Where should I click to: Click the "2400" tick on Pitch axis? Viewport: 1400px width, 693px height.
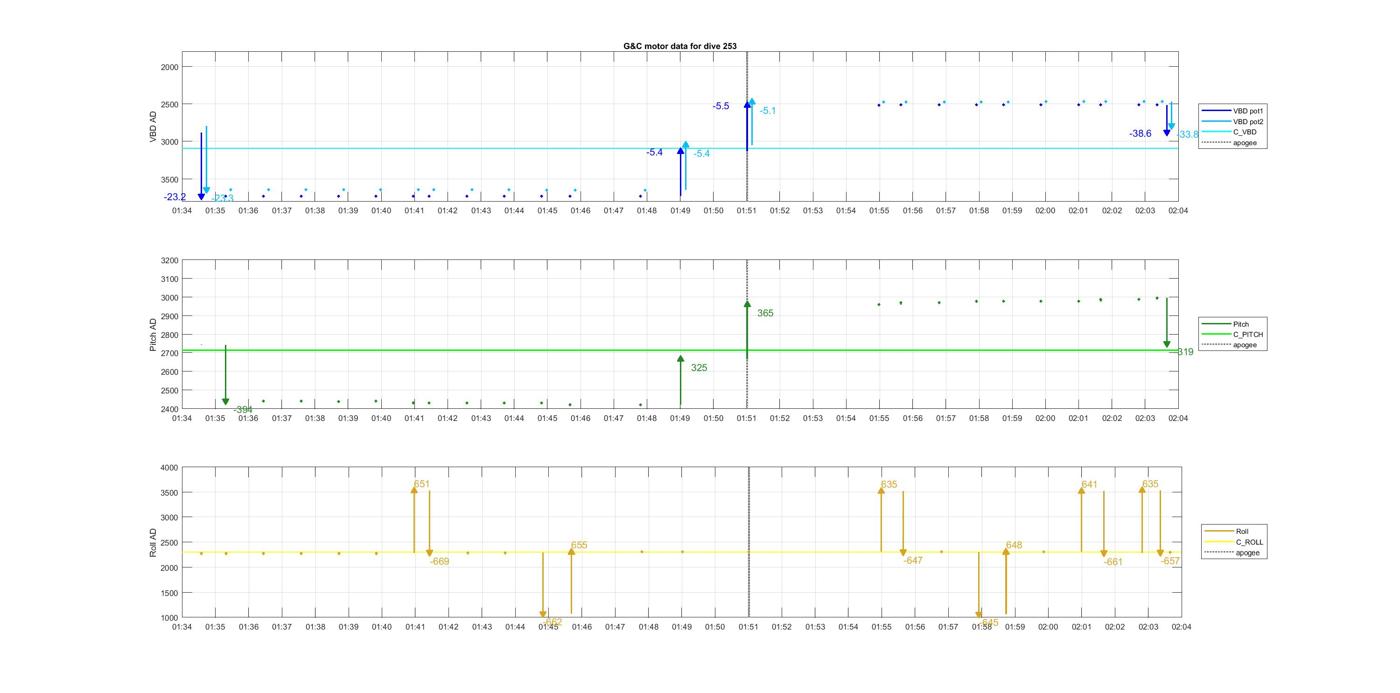pyautogui.click(x=170, y=409)
